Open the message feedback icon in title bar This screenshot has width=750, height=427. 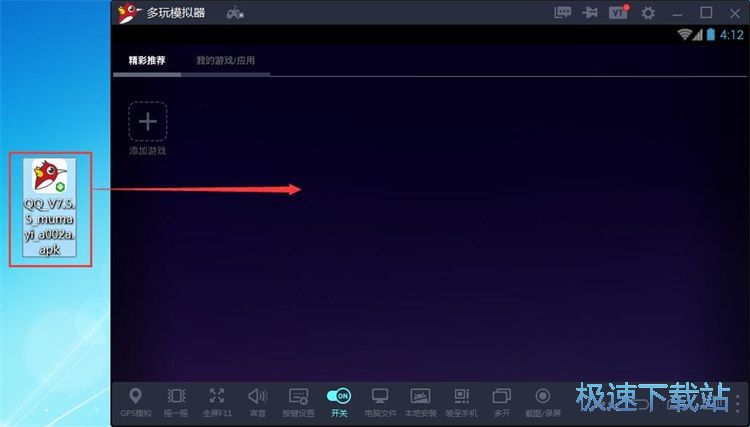coord(562,13)
